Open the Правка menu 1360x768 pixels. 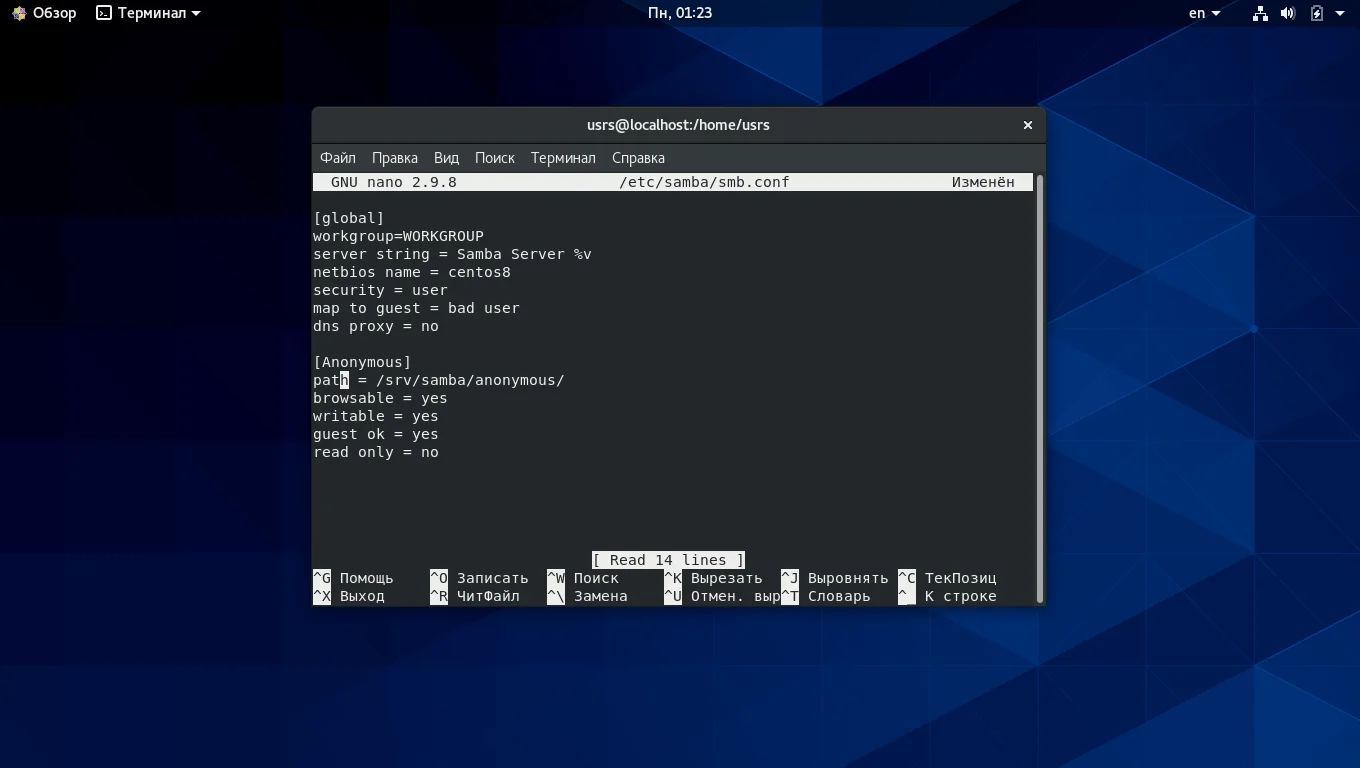394,158
